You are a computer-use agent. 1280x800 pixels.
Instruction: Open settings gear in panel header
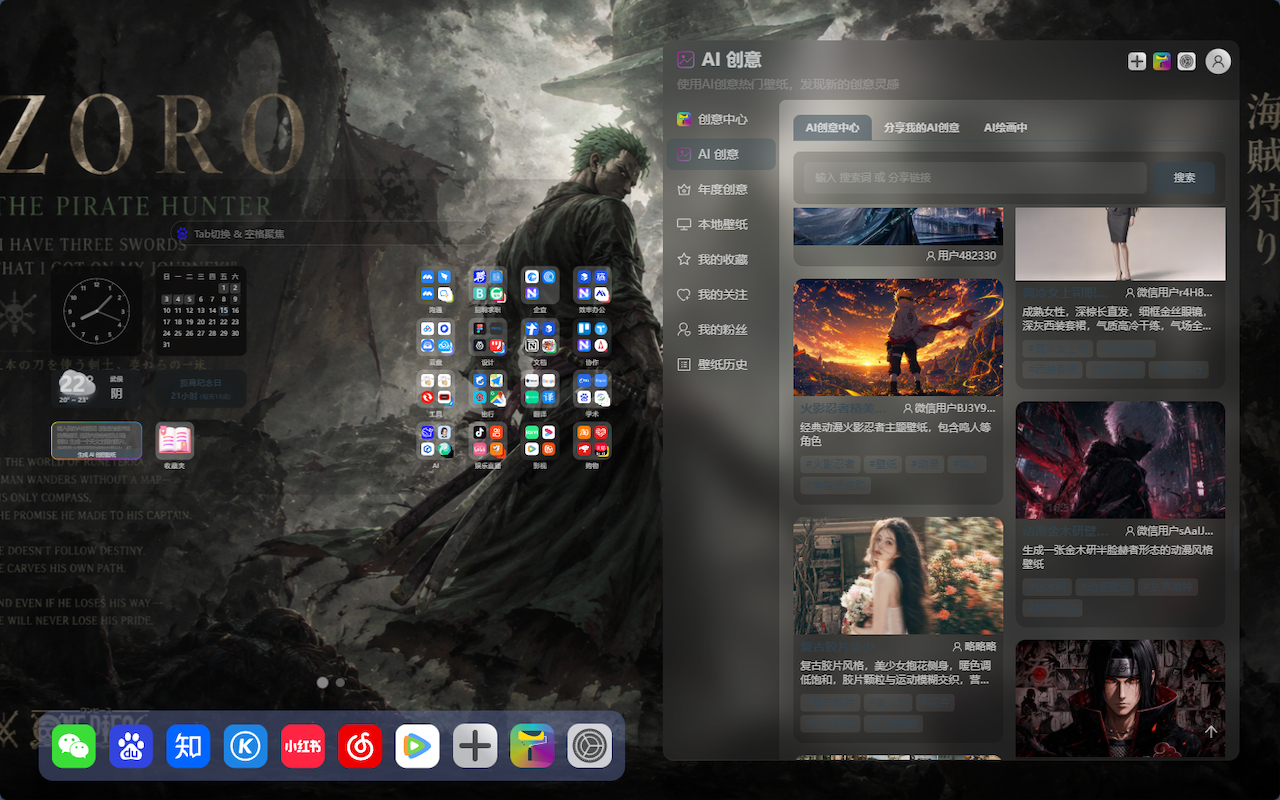click(x=1187, y=61)
